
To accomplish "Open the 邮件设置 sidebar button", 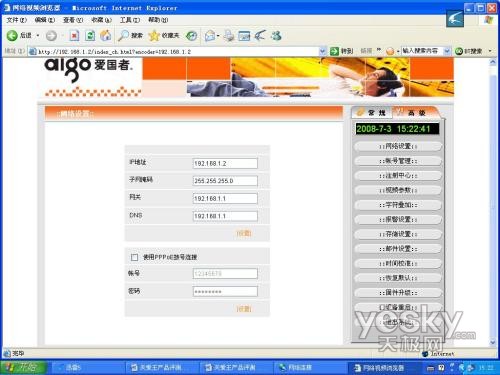I will coord(398,249).
